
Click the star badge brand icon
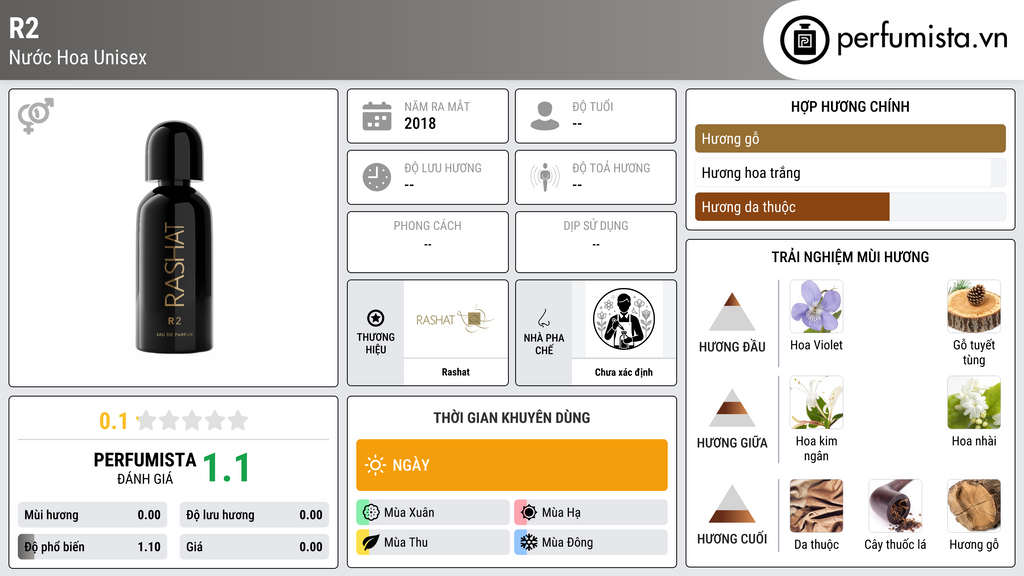[x=376, y=318]
